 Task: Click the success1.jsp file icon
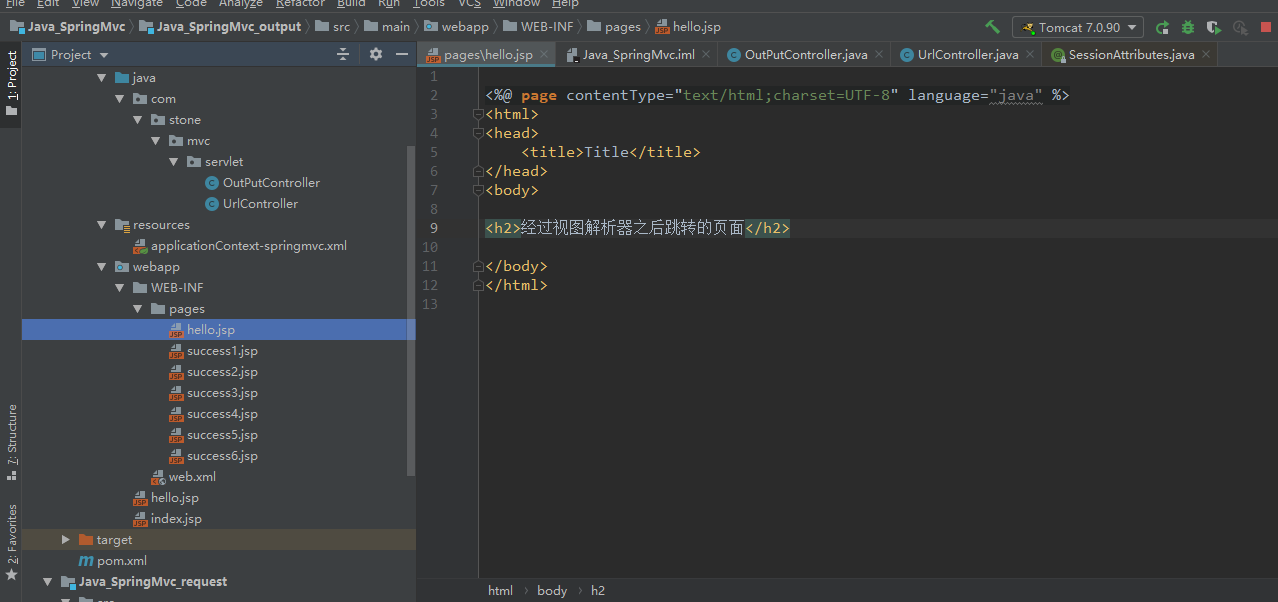coord(176,351)
